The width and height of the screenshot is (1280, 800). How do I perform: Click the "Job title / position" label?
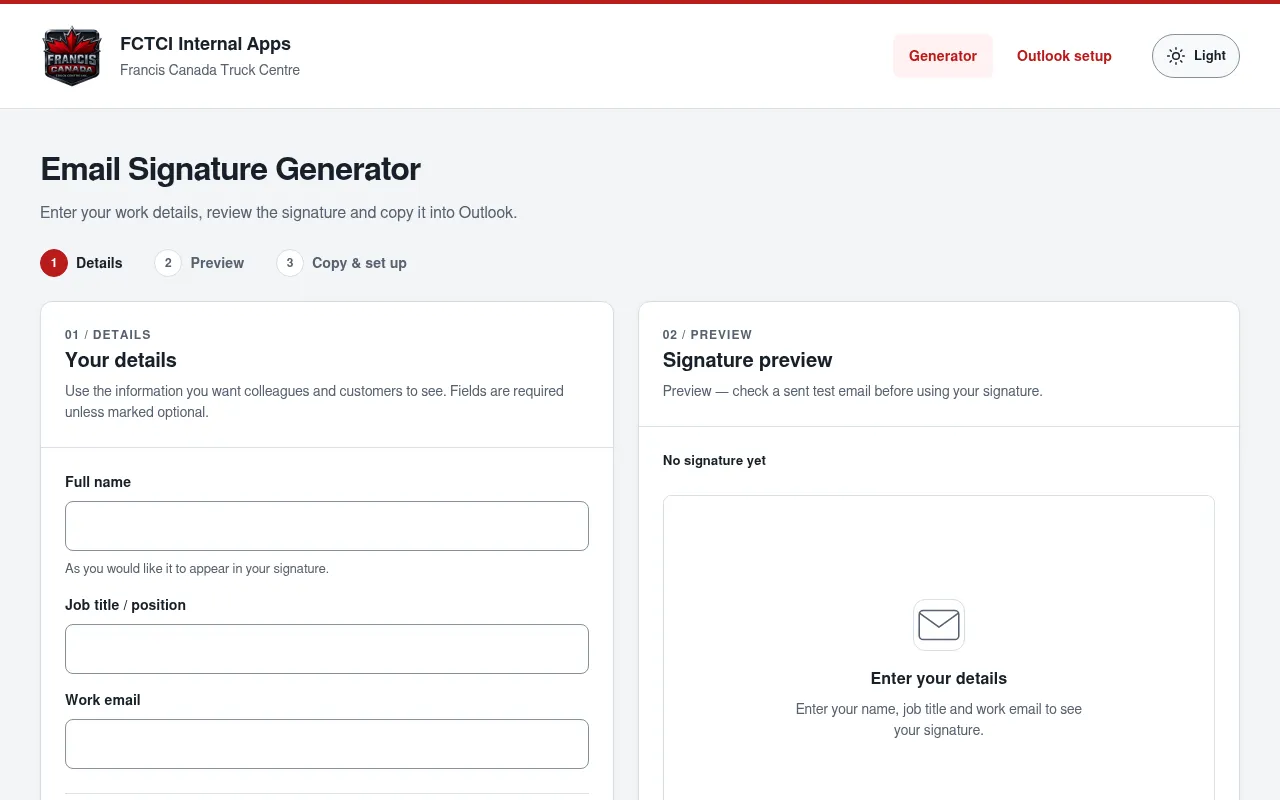125,605
